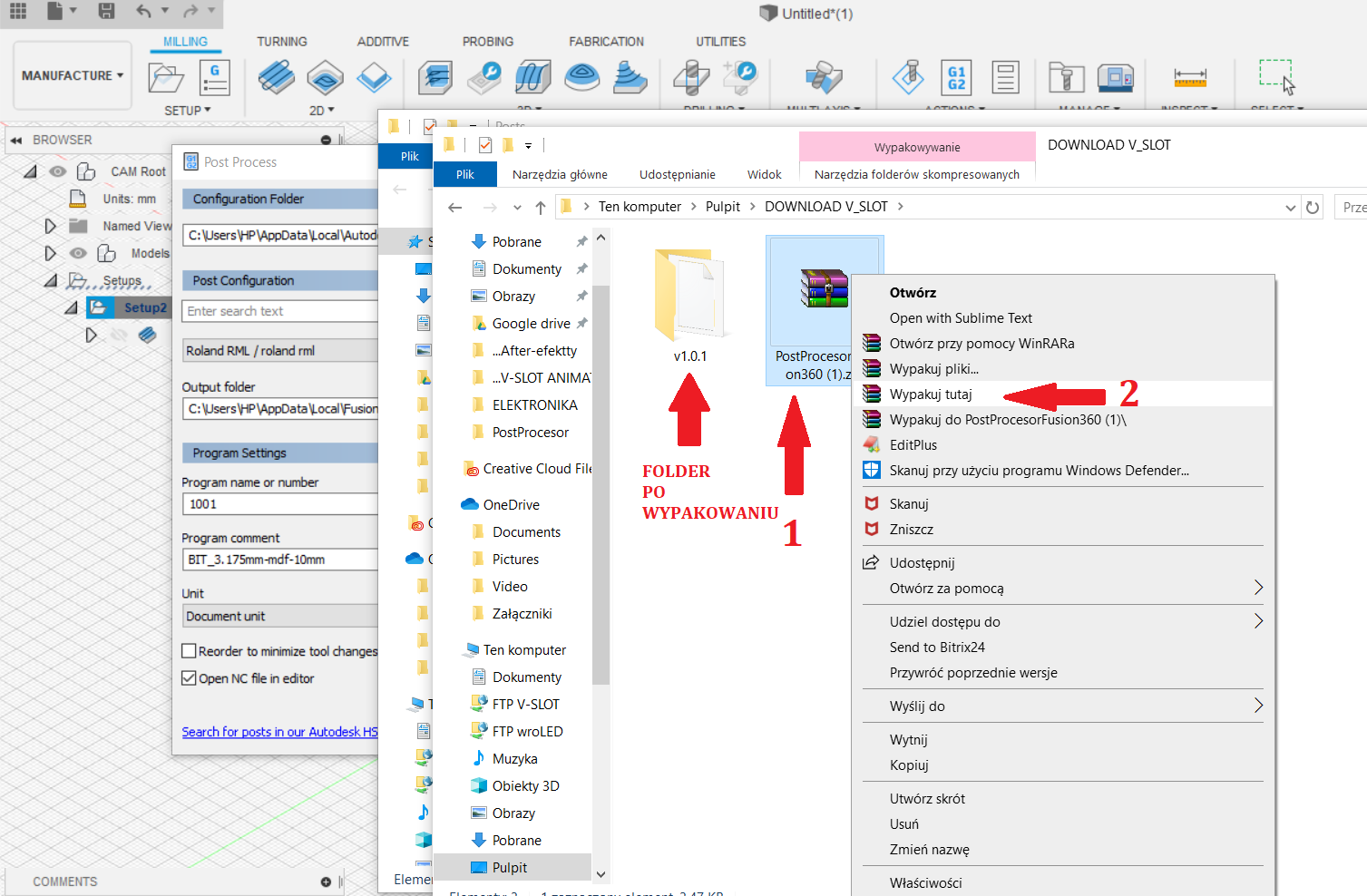Screen dimensions: 1367x896
Task: Open recent locations dropdown in Explorer
Action: coord(517,207)
